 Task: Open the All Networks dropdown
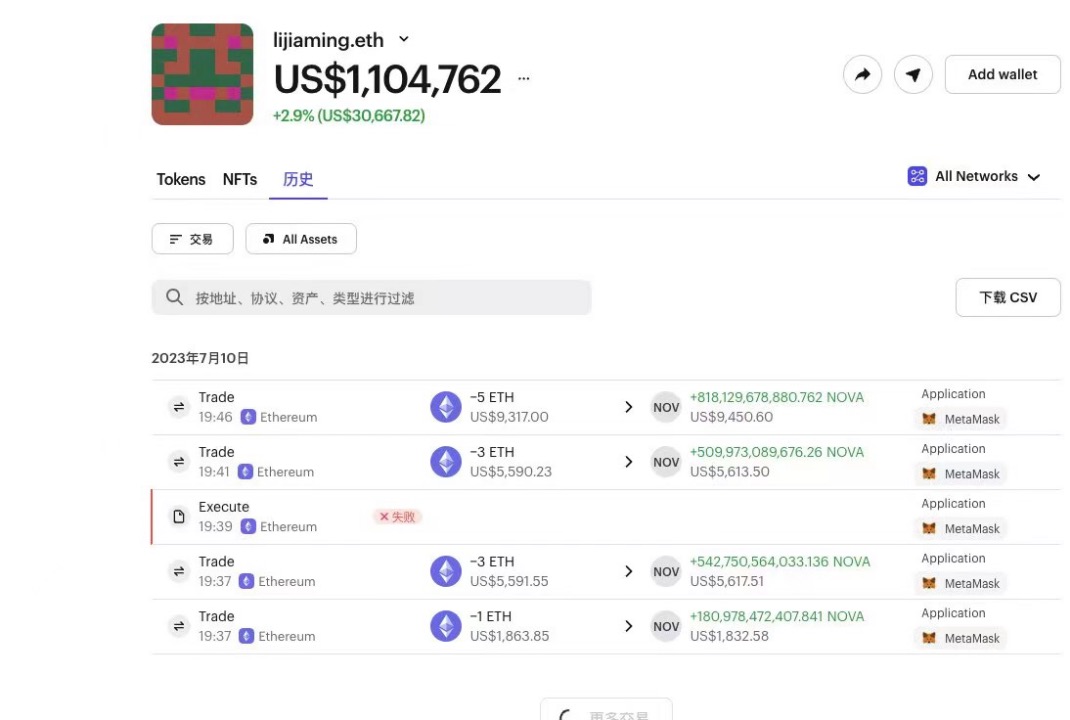point(1033,176)
